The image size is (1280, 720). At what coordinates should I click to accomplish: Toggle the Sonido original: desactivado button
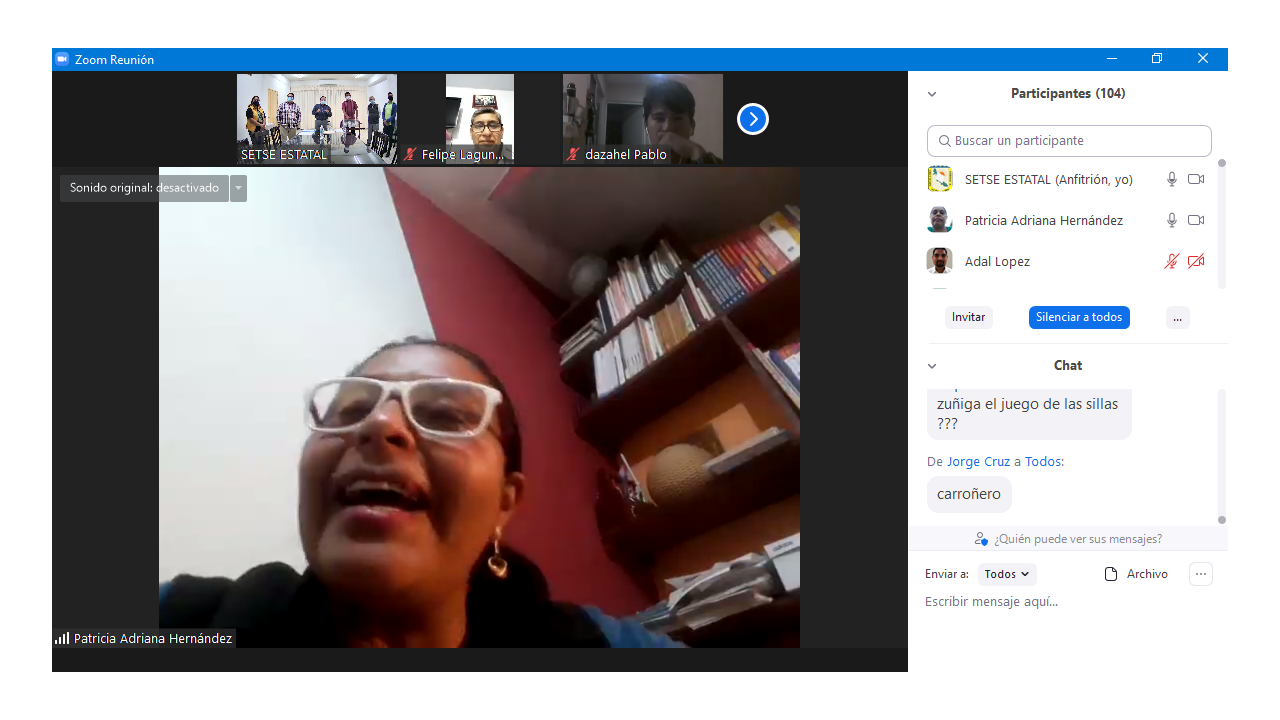click(144, 188)
